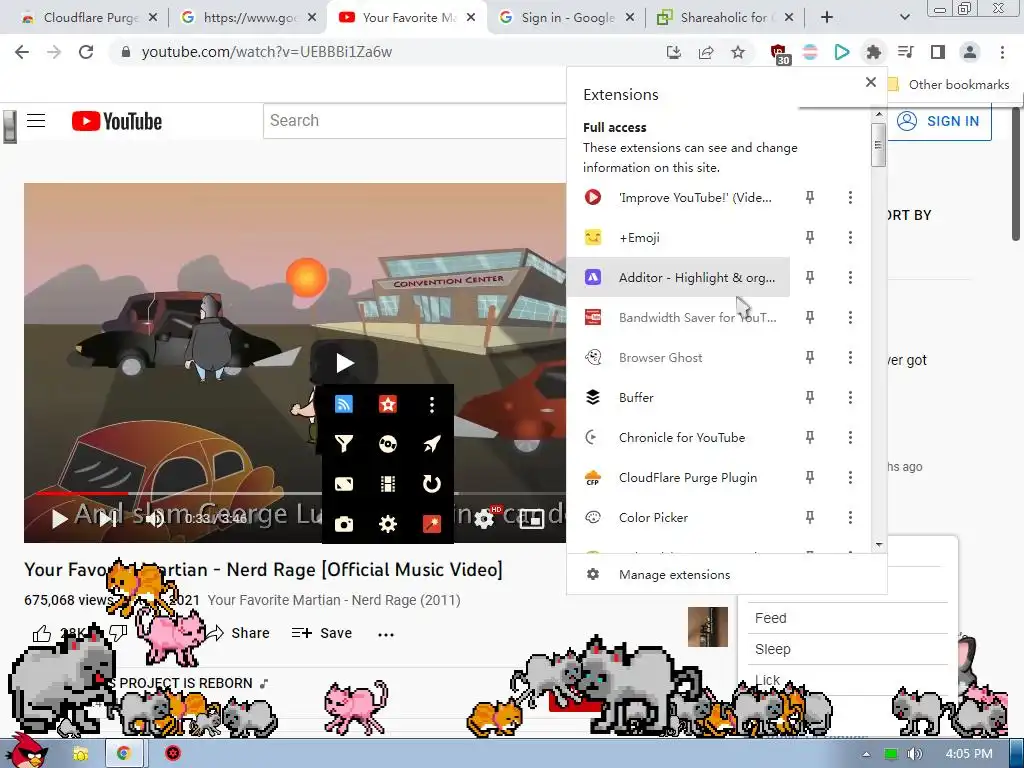Save the video to a playlist

coord(322,633)
